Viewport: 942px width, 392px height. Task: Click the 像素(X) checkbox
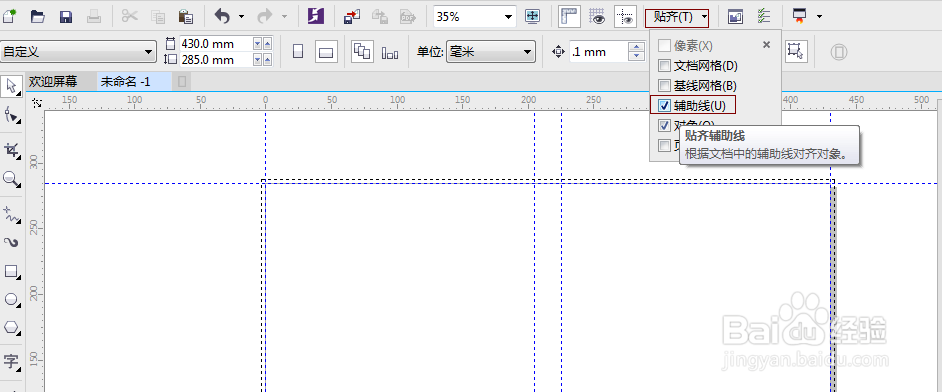664,45
